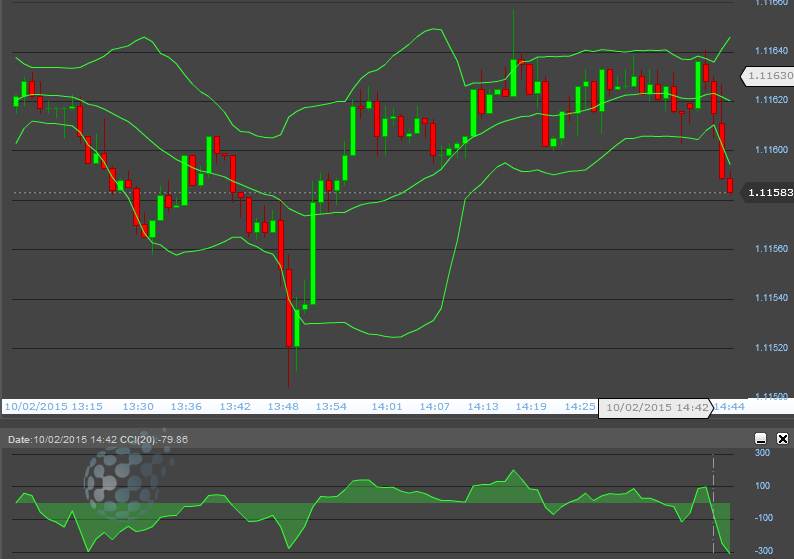Select the 10/02/2015 14:42 crosshair date label
This screenshot has height=559, width=794.
pyautogui.click(x=656, y=408)
